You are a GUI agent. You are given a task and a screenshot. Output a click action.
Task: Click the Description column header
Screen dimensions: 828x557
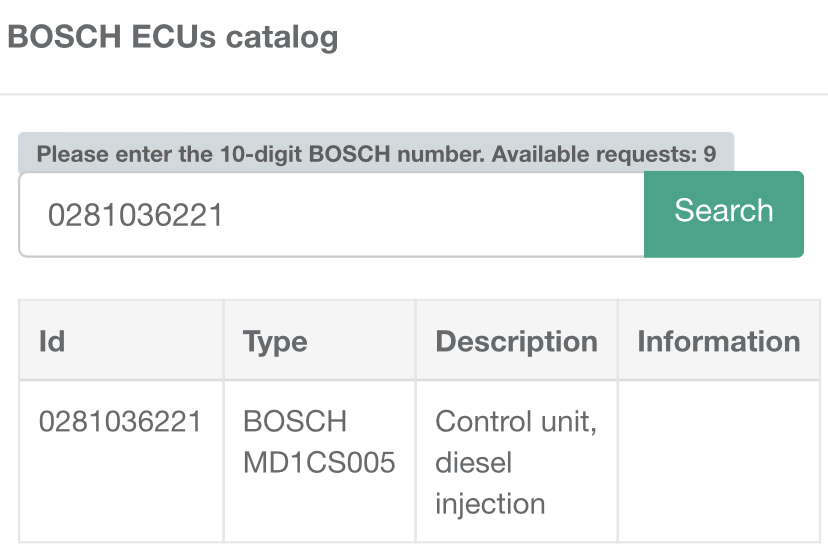[516, 341]
